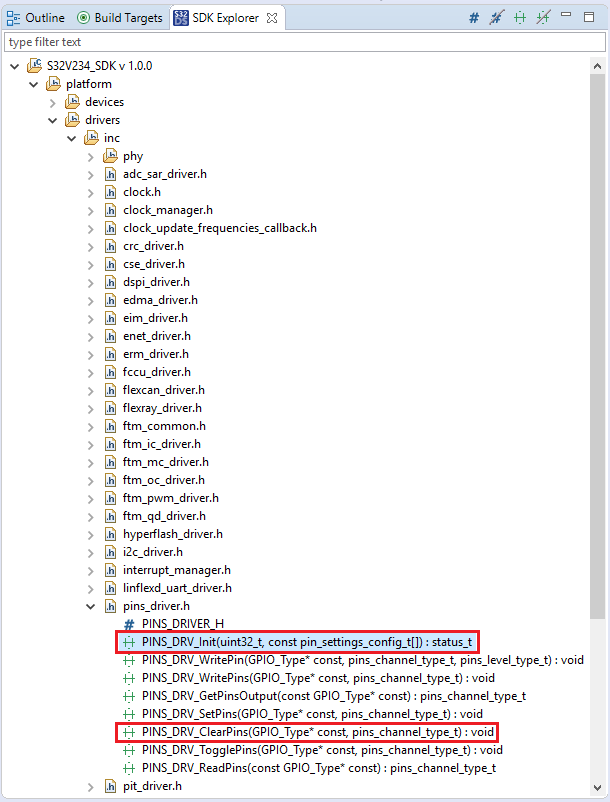Click the PINS_DRV_ClearPins function icon
Image resolution: width=610 pixels, height=802 pixels.
click(129, 732)
